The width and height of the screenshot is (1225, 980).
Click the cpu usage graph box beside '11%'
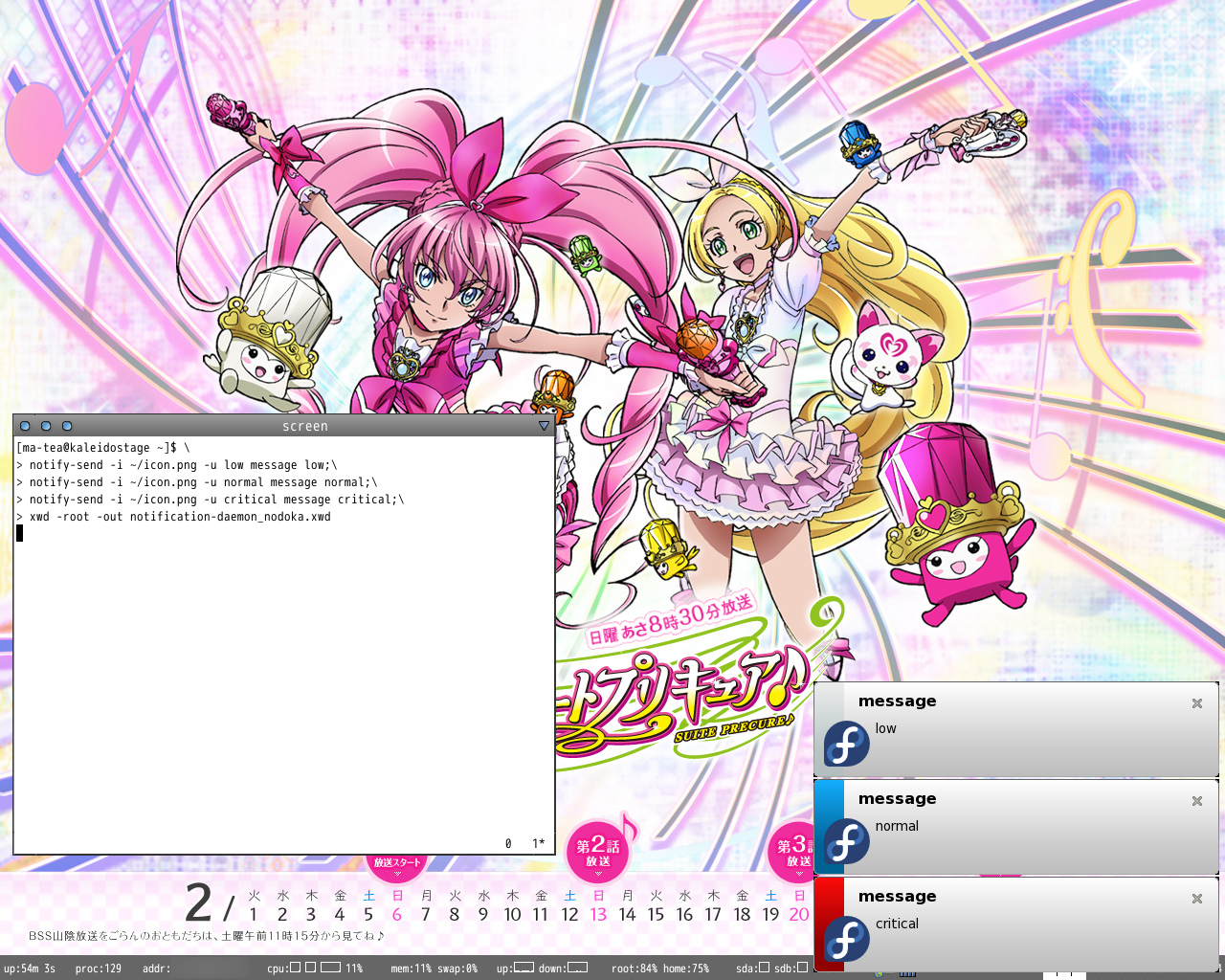[330, 968]
